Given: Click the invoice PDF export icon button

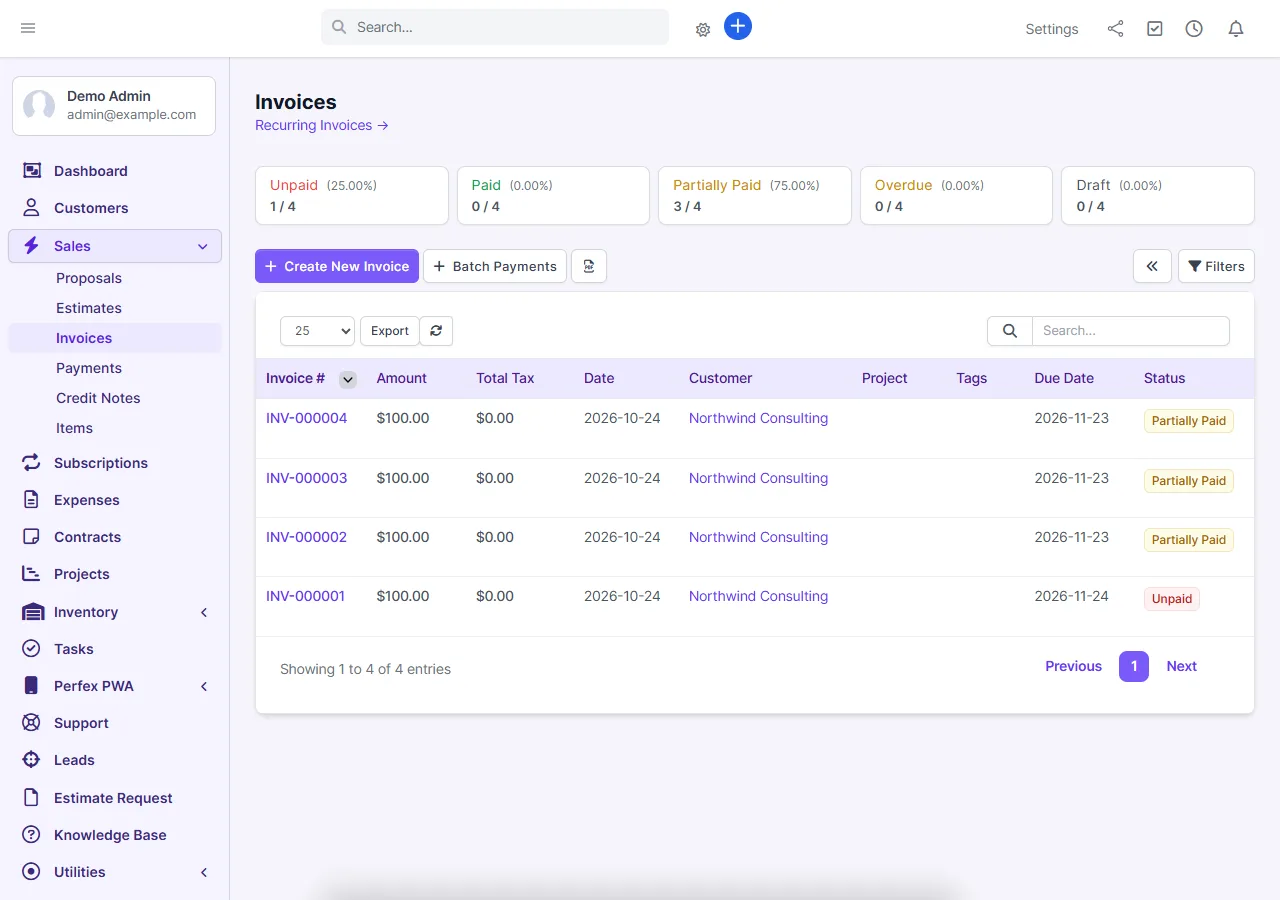Looking at the screenshot, I should click(x=589, y=266).
